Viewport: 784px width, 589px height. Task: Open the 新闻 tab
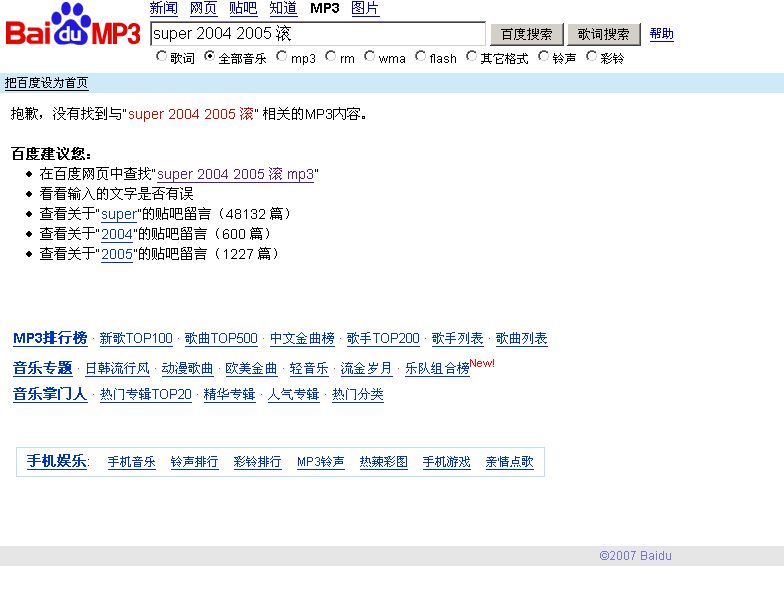[x=164, y=8]
